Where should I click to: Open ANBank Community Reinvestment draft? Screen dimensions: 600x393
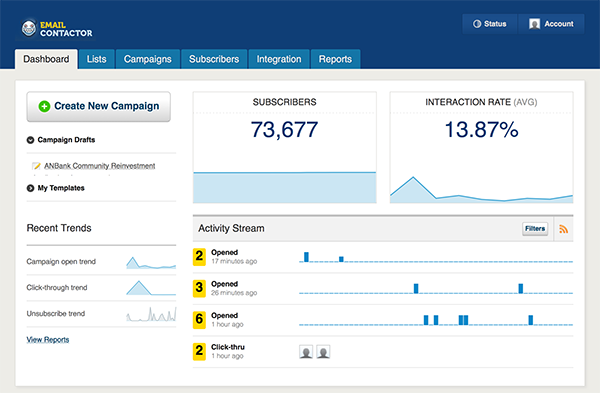pos(99,166)
